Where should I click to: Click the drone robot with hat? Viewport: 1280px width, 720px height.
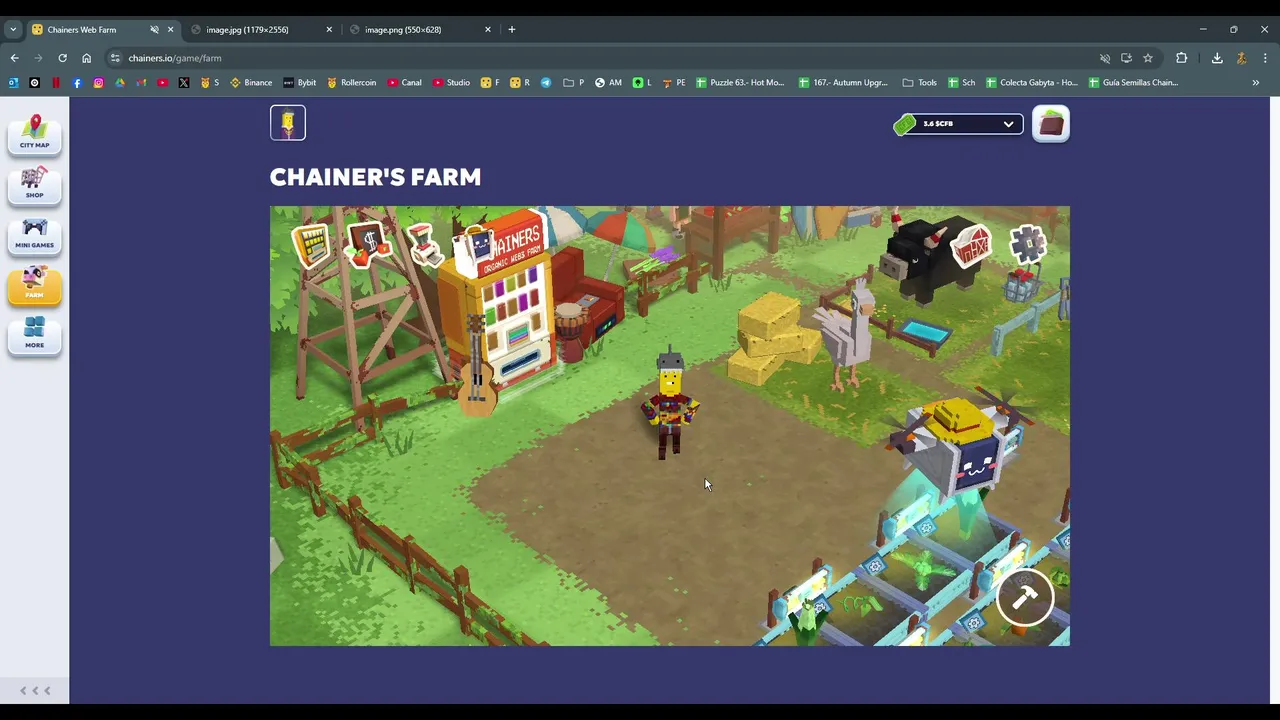(960, 445)
